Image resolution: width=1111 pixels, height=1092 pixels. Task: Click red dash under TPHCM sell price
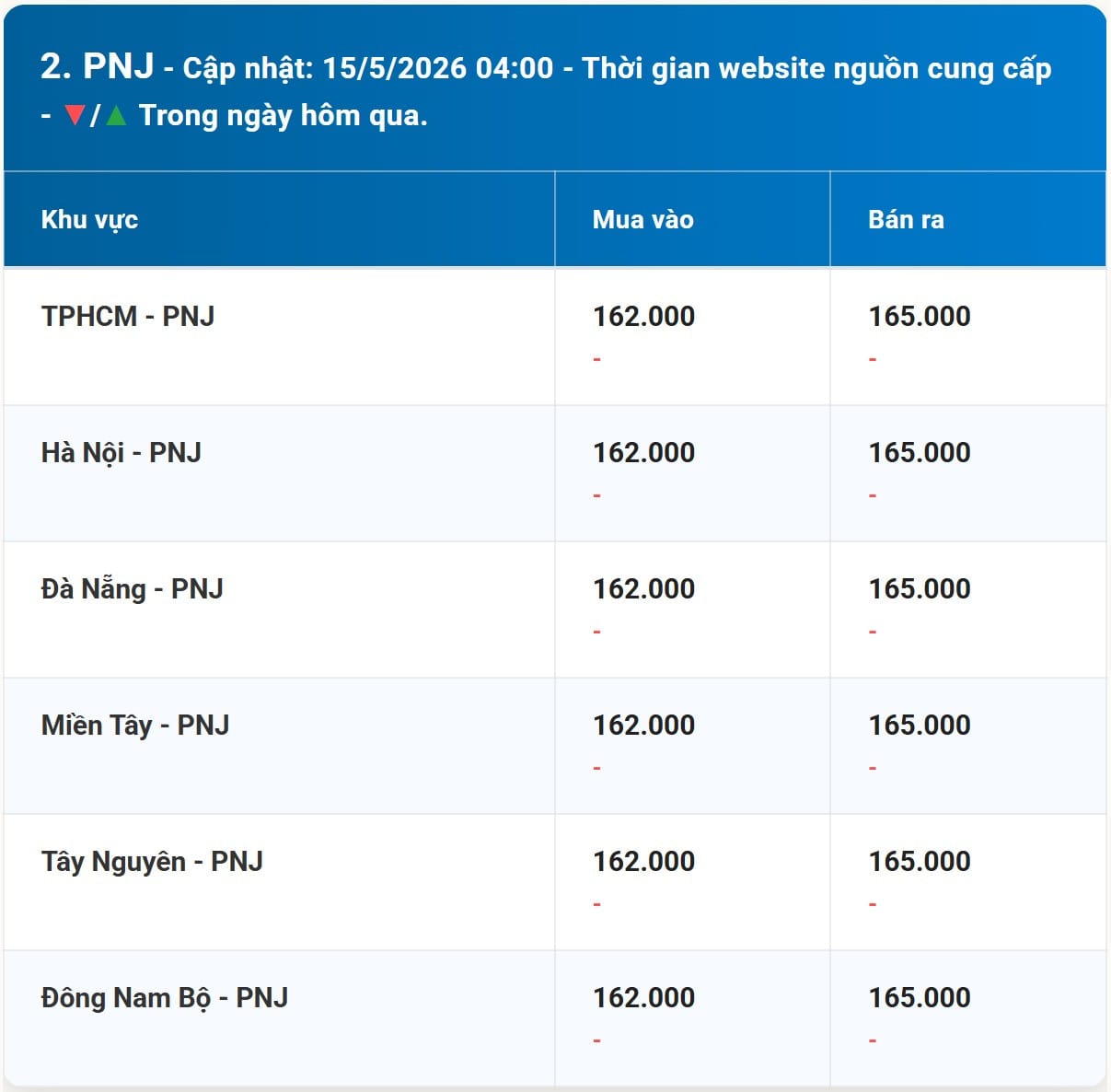(x=873, y=359)
